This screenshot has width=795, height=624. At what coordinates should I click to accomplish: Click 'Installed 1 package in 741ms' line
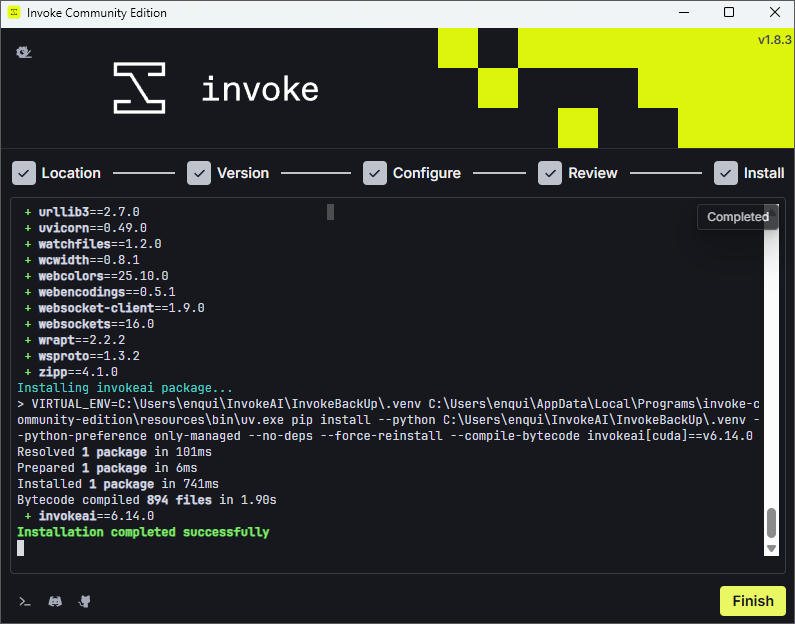118,484
